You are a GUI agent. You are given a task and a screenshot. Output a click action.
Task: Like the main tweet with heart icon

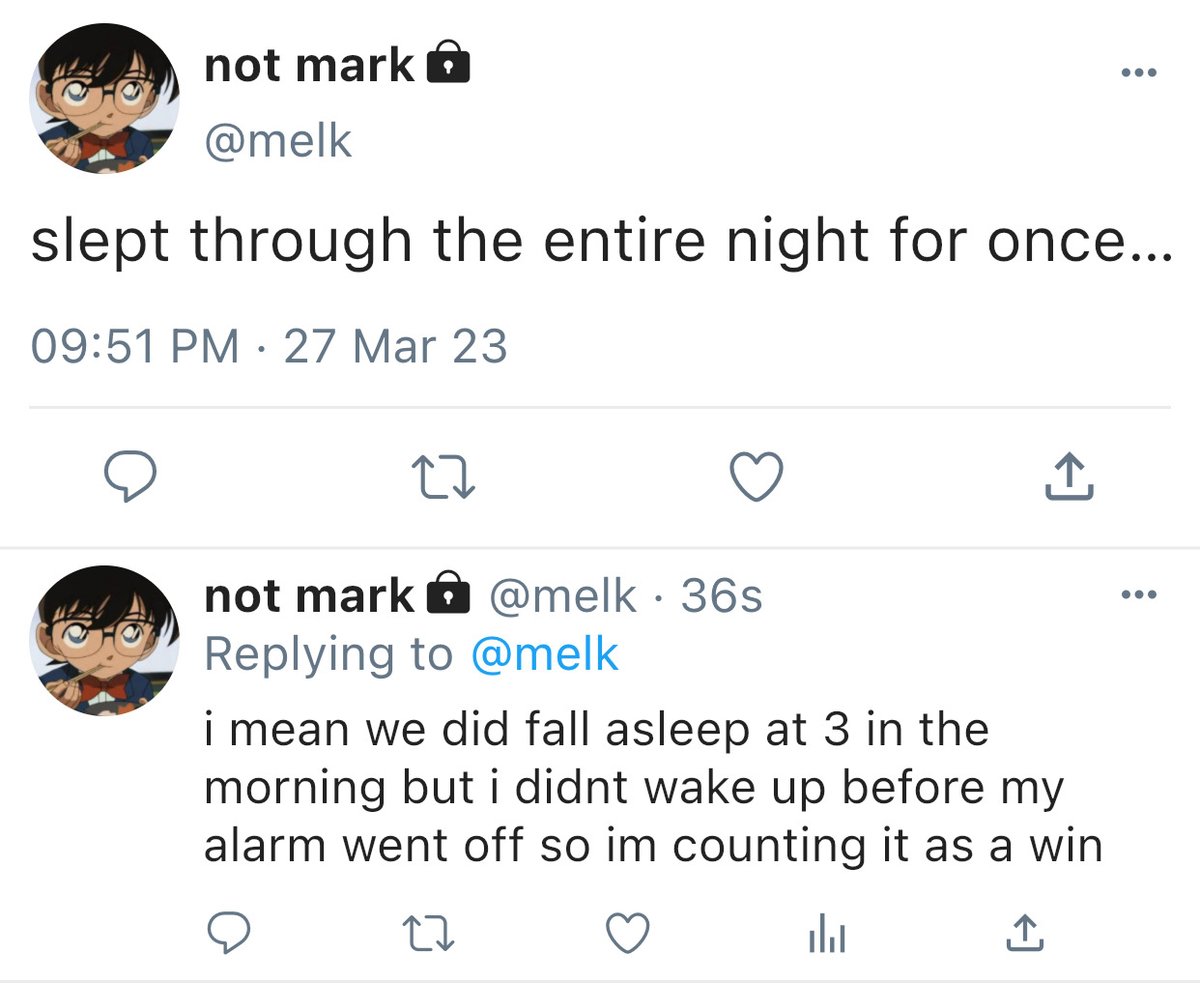click(x=756, y=477)
